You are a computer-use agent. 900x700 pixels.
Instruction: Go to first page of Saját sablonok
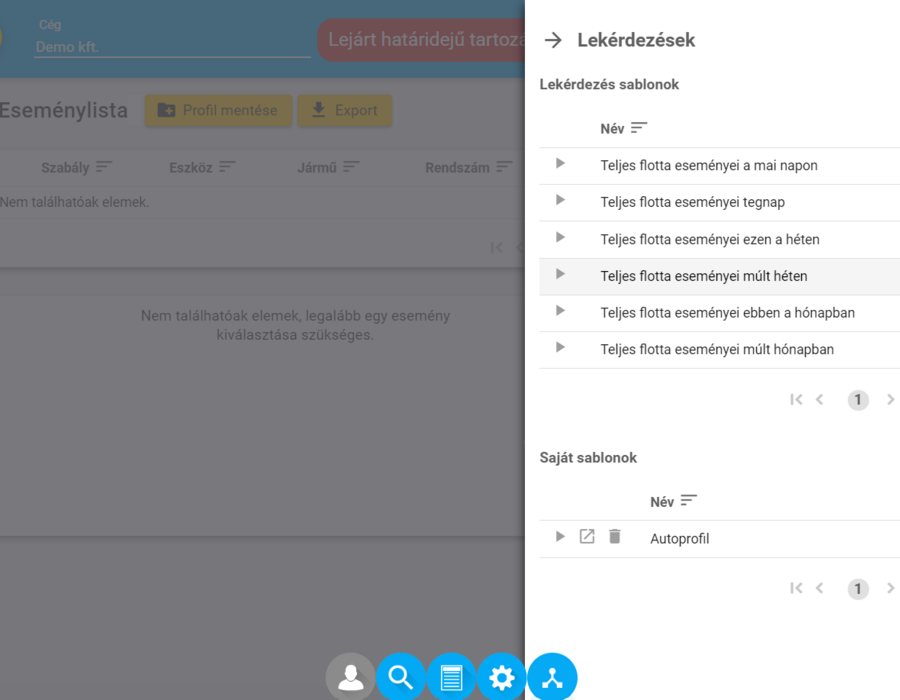(796, 588)
